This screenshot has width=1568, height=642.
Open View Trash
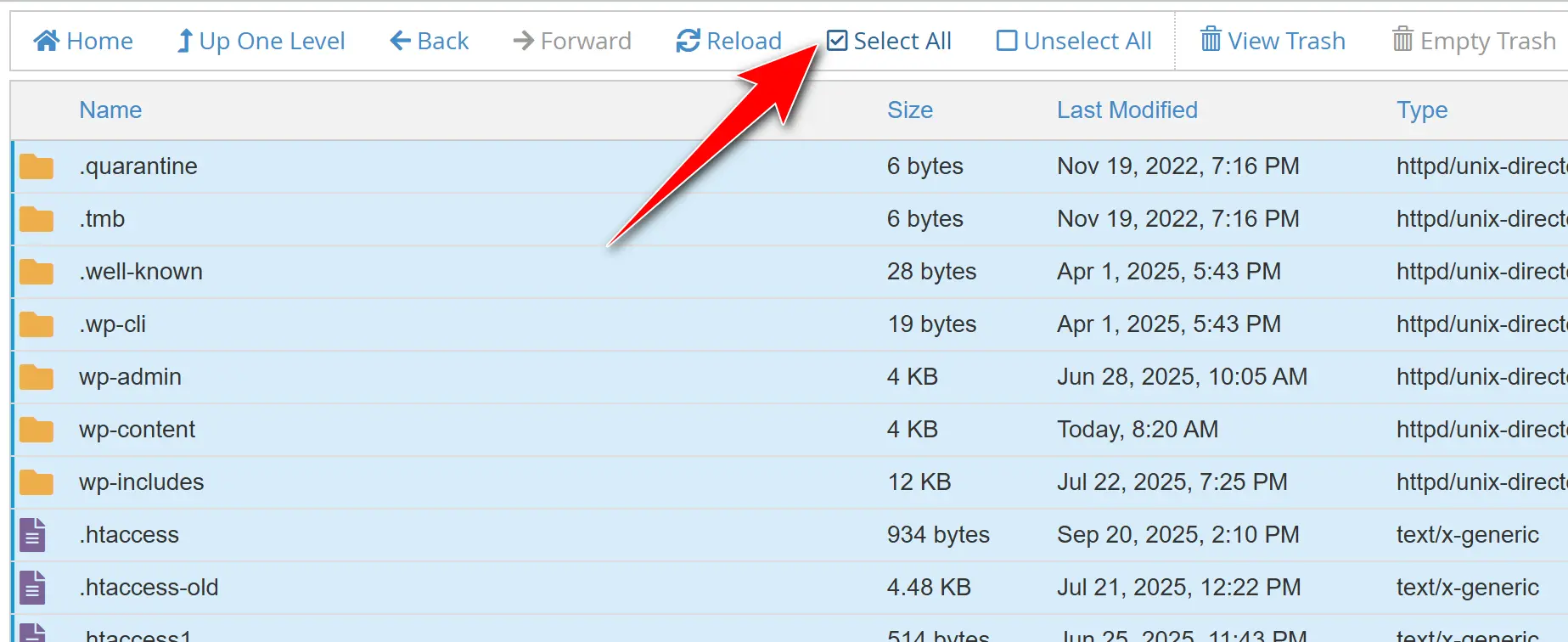(1272, 41)
